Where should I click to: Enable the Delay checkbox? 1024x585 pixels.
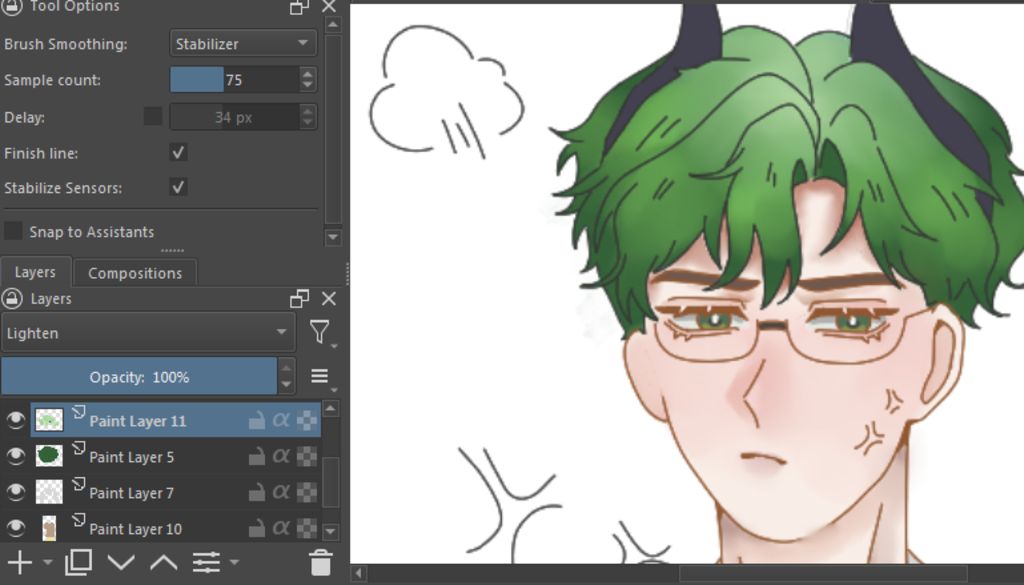tap(152, 117)
